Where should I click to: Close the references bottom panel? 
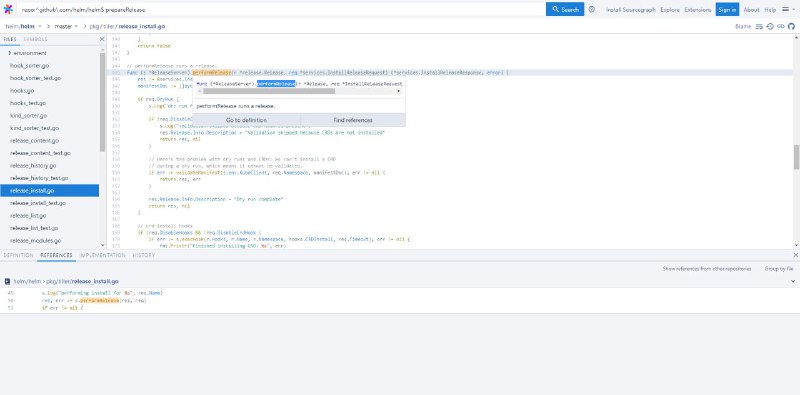795,255
